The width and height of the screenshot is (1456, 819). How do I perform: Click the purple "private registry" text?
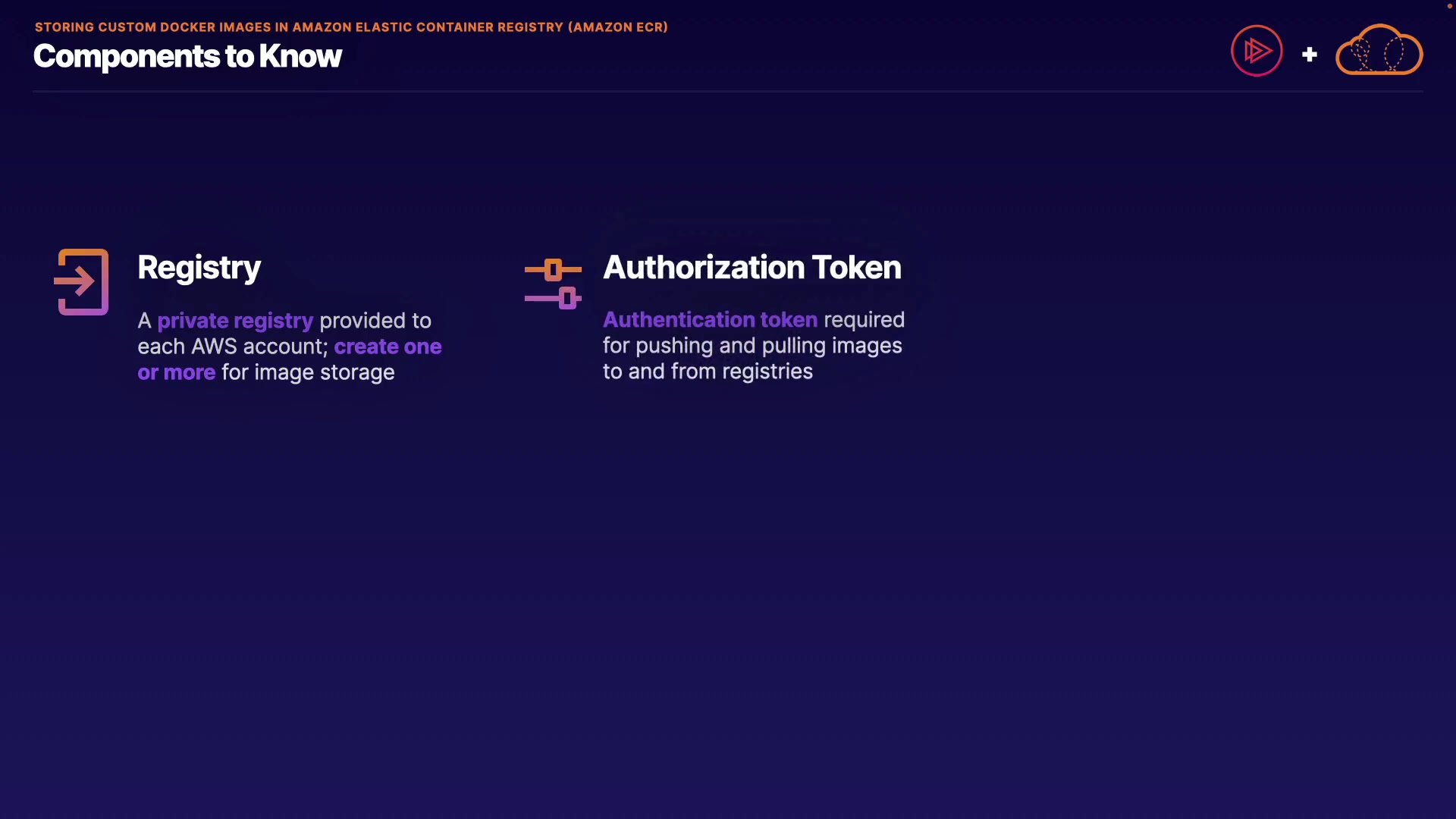click(x=235, y=321)
